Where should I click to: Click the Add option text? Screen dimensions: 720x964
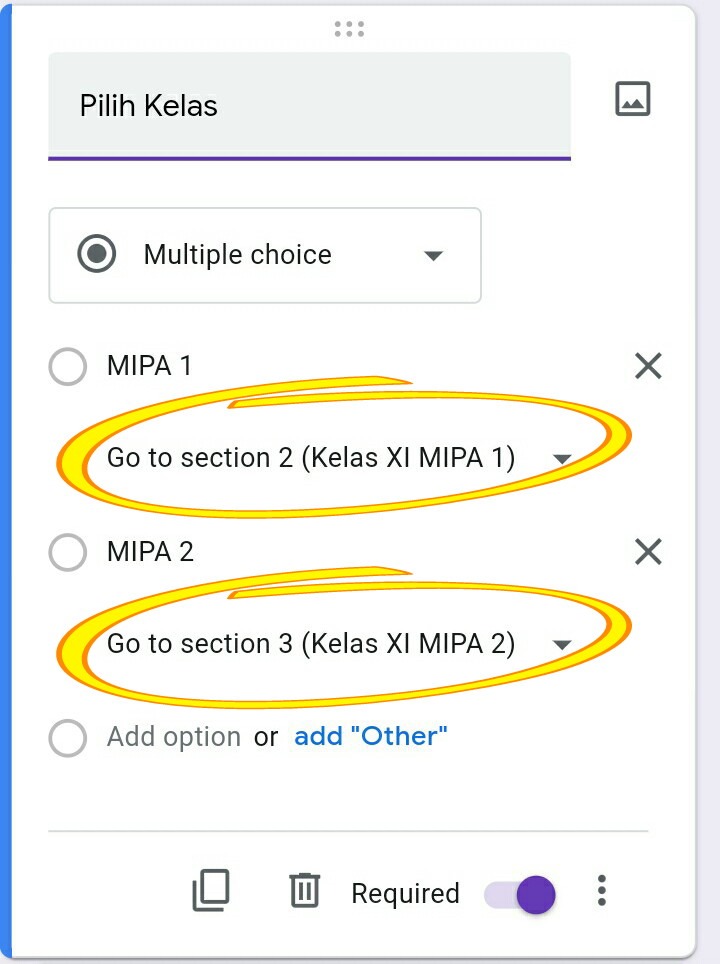click(x=174, y=738)
